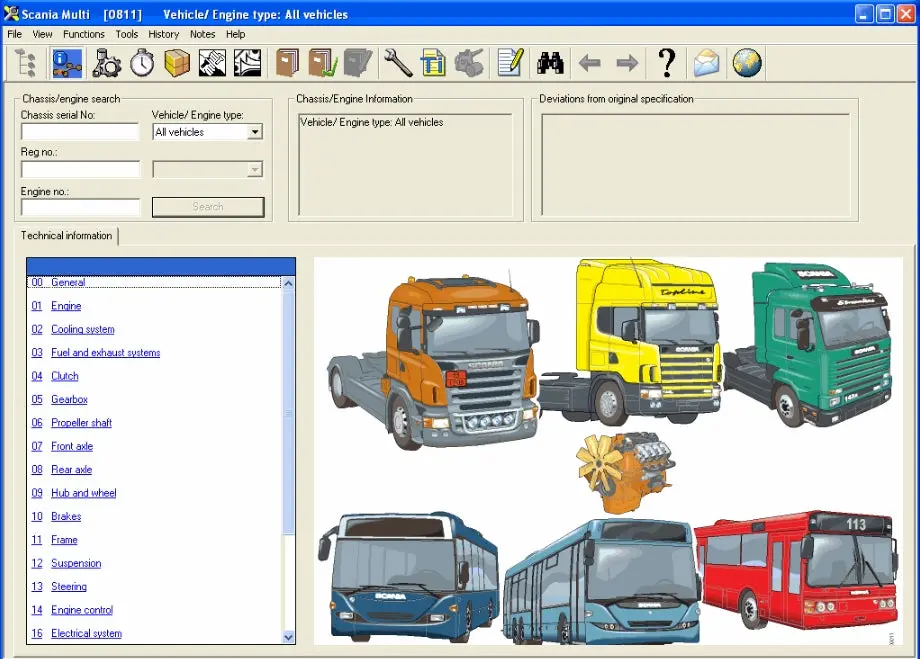Open the 16 Electrical system link
Screen dimensions: 920x659
coord(77,634)
